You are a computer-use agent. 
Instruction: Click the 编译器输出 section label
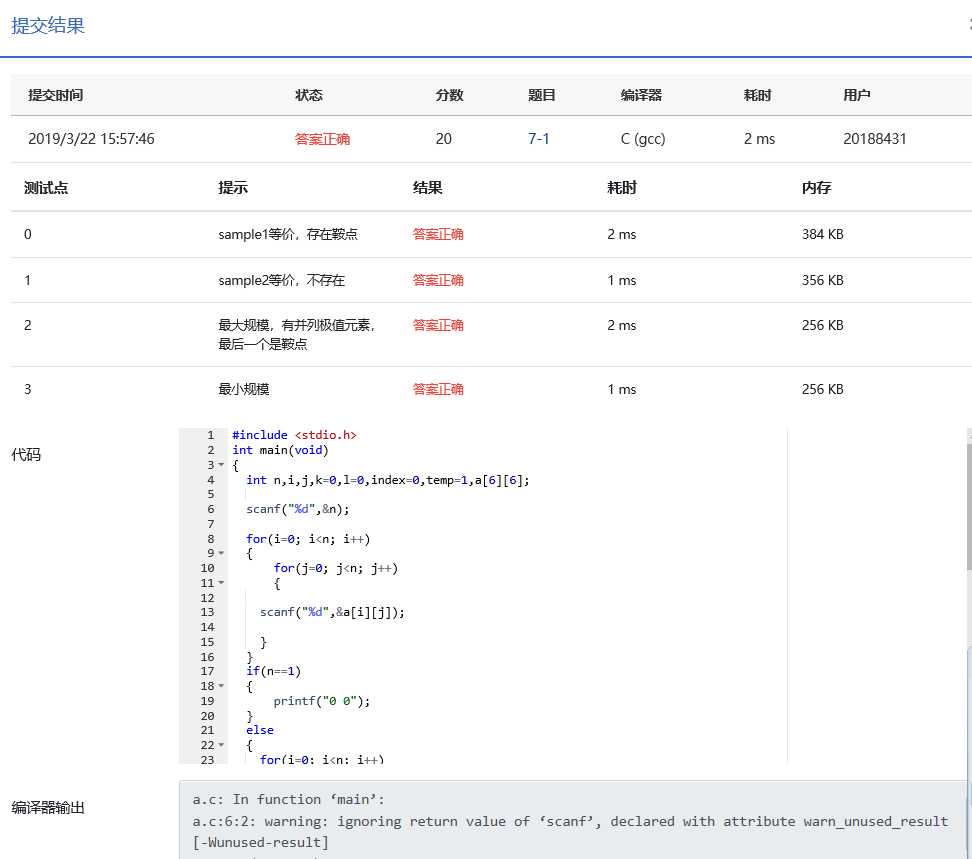pos(48,808)
